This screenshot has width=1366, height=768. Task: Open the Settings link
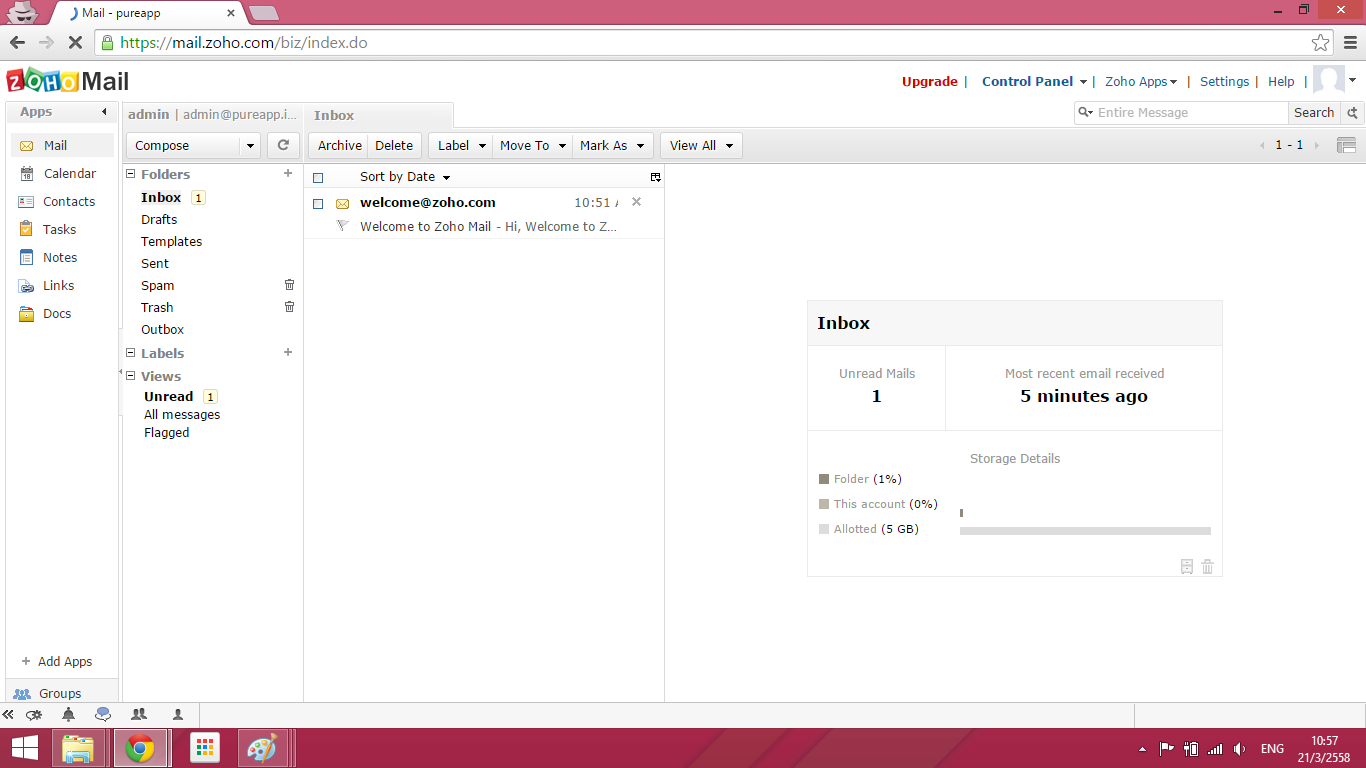coord(1224,82)
